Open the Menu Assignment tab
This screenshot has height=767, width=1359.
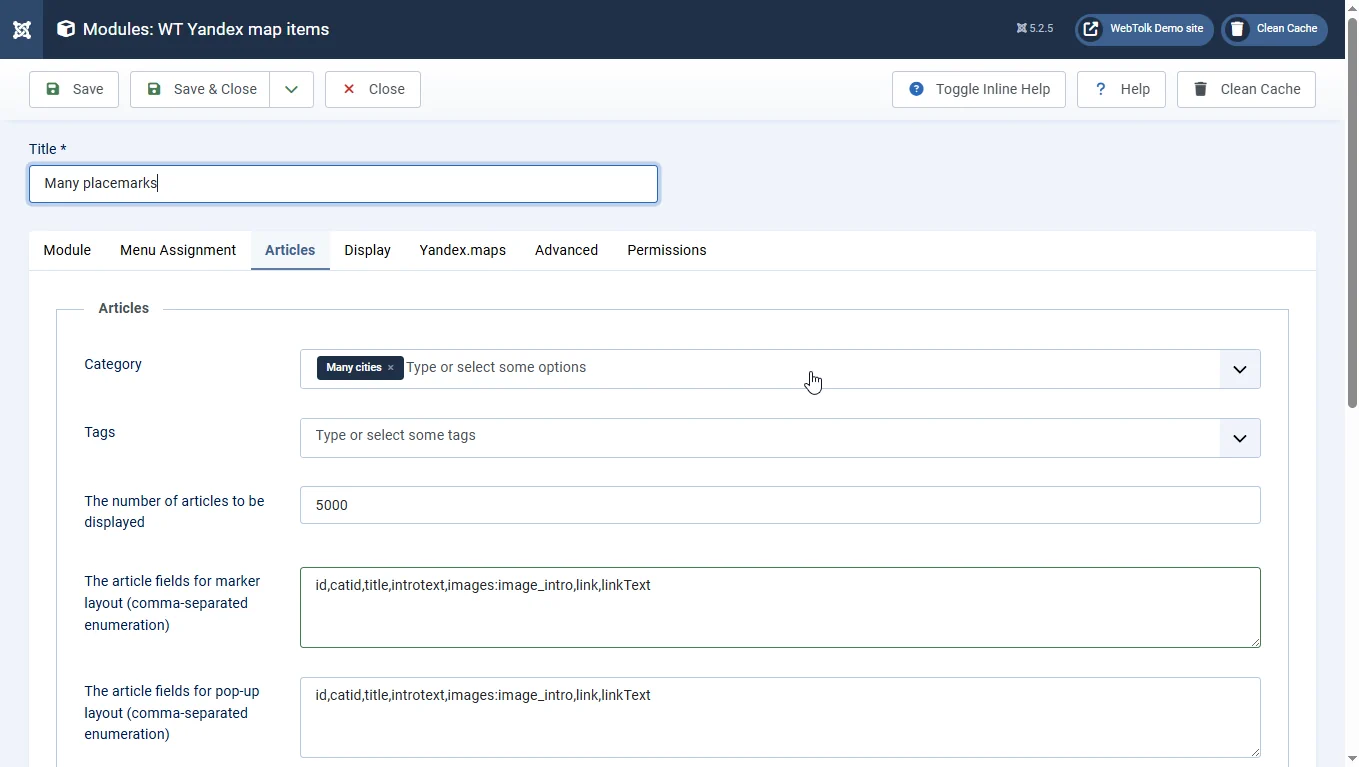point(178,250)
